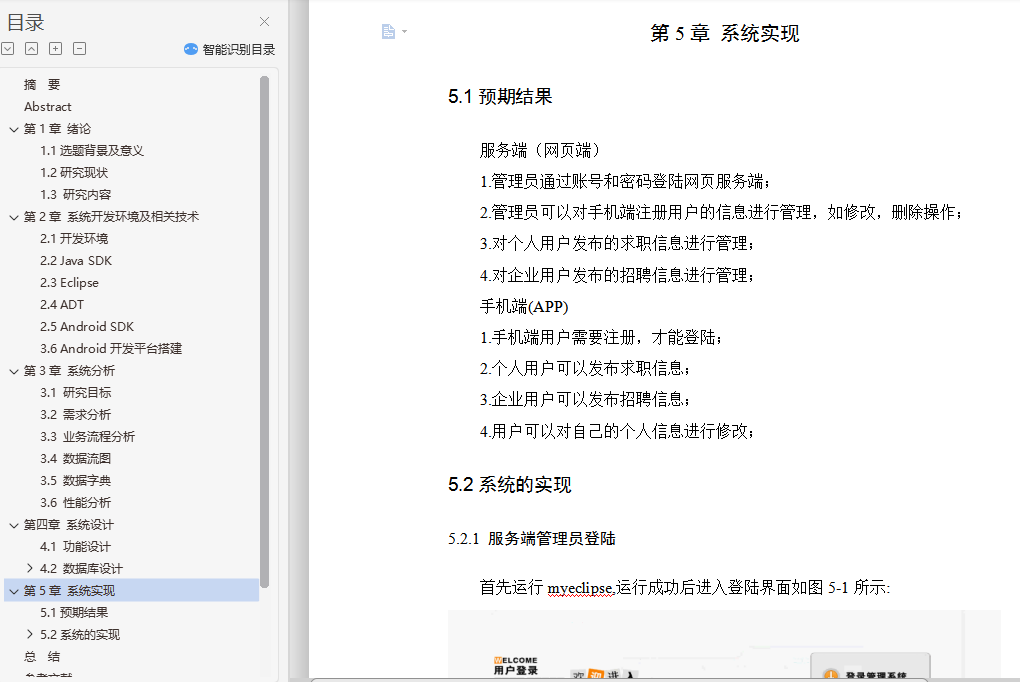This screenshot has height=682, width=1020.
Task: Open the document page options icon
Action: pos(388,31)
